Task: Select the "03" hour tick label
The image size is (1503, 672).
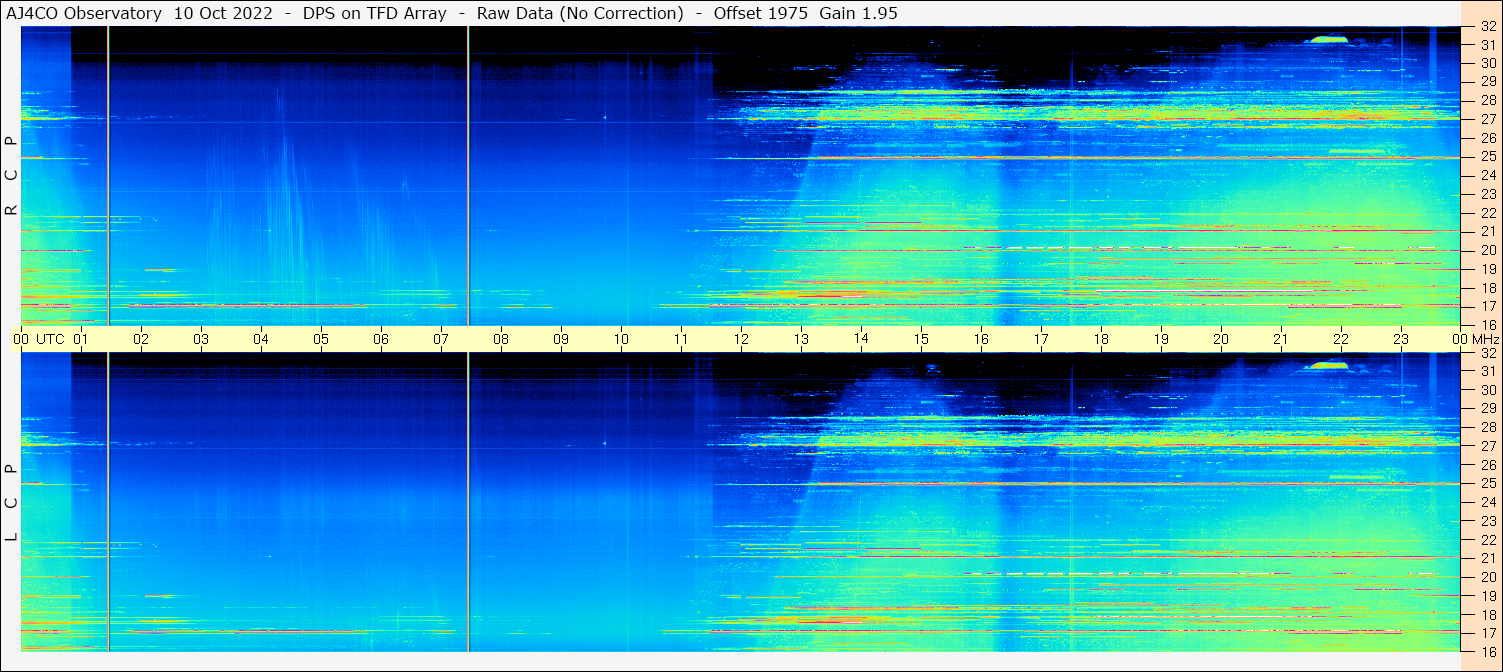Action: click(x=201, y=339)
